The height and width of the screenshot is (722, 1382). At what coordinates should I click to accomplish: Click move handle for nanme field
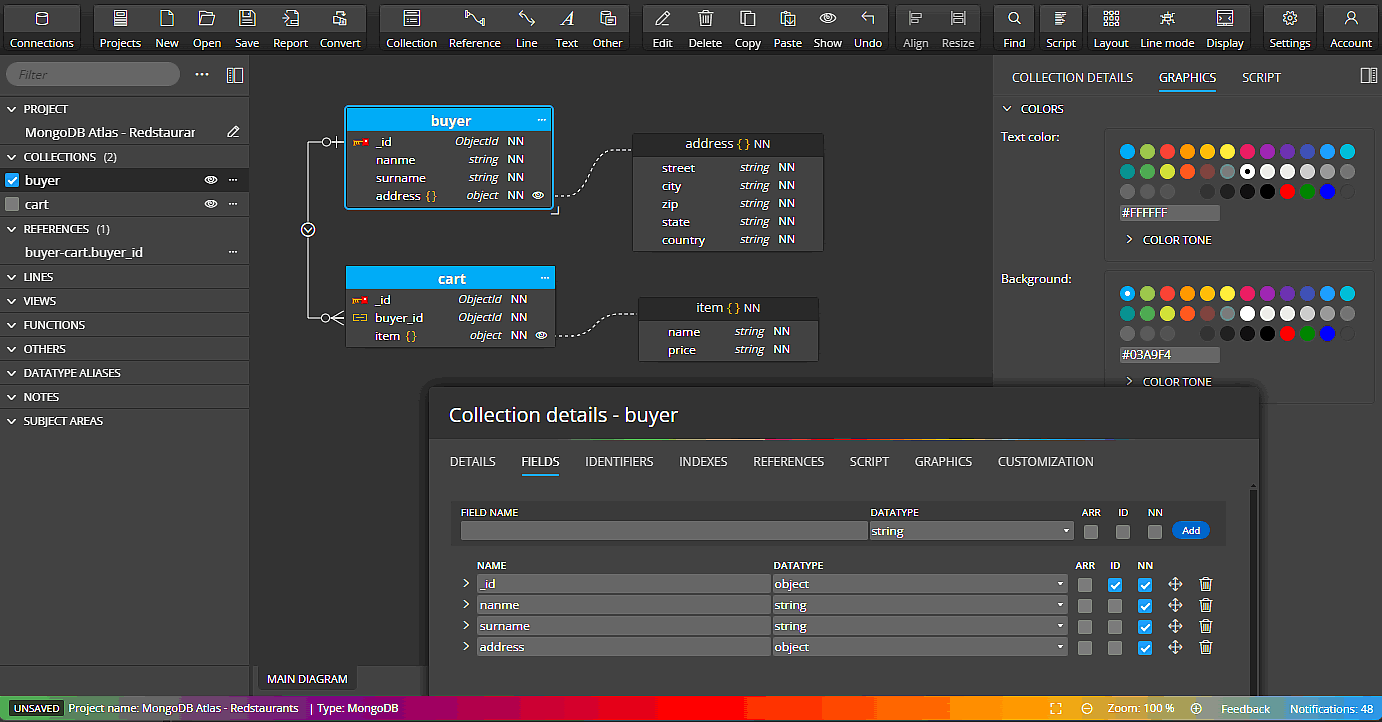(x=1175, y=605)
